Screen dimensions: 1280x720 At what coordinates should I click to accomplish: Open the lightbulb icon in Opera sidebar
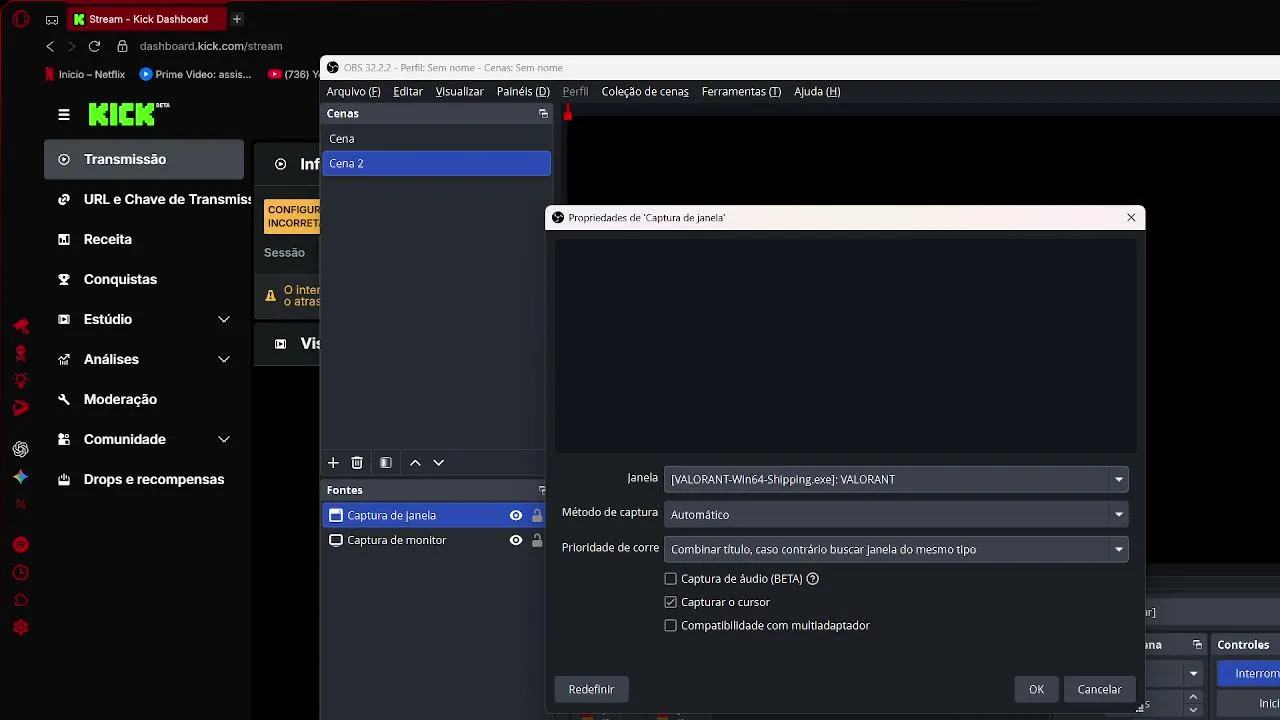coord(20,380)
